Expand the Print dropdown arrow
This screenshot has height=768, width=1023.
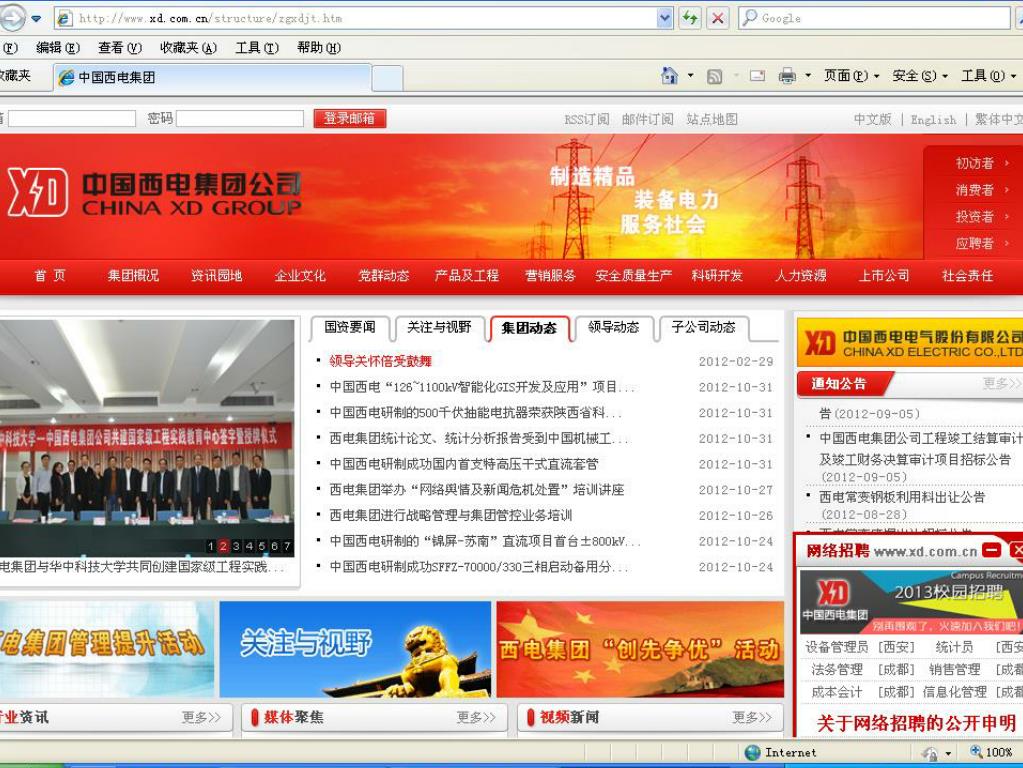click(x=808, y=76)
